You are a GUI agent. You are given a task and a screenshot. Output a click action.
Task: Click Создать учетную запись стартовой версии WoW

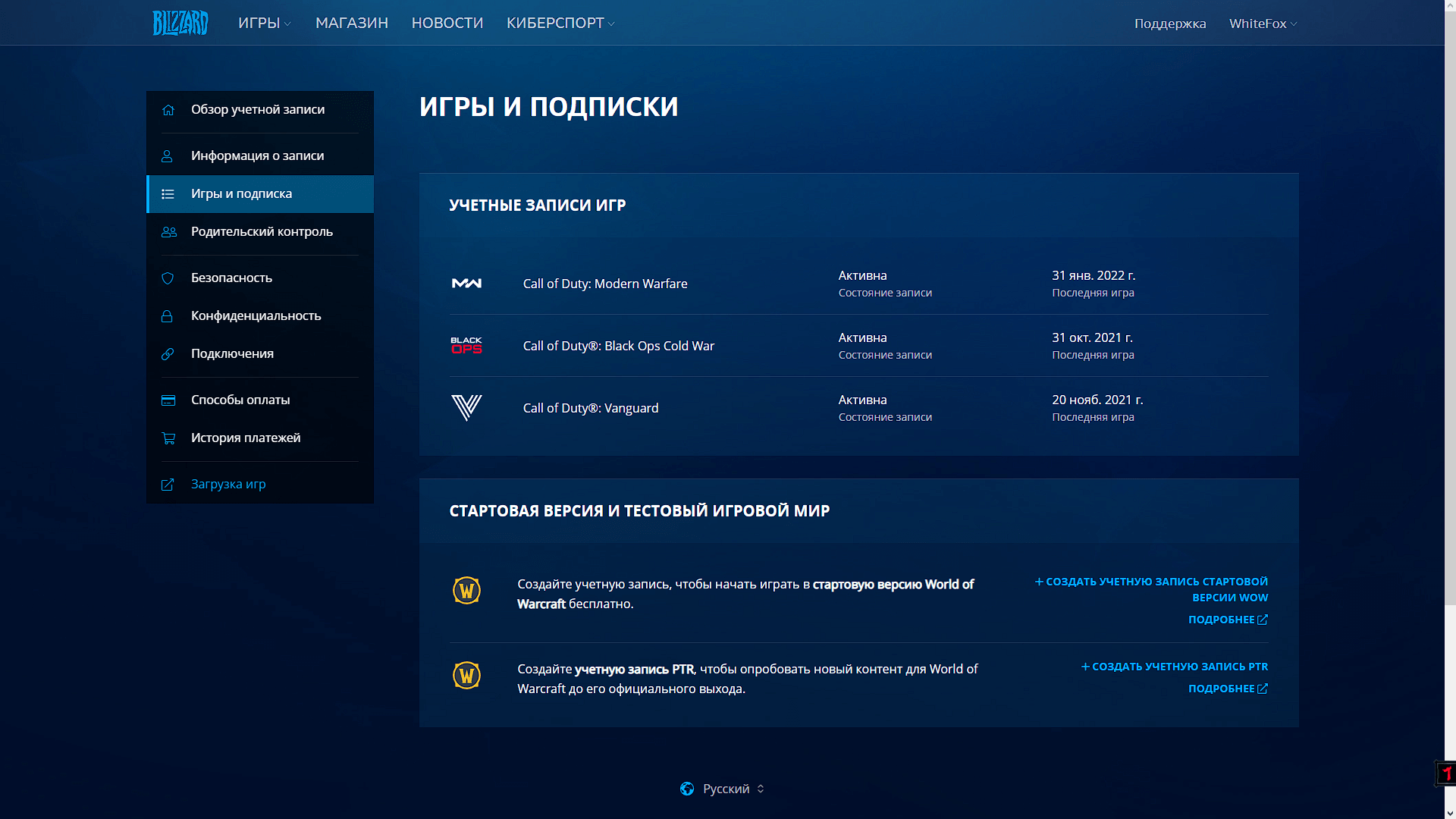click(1151, 590)
